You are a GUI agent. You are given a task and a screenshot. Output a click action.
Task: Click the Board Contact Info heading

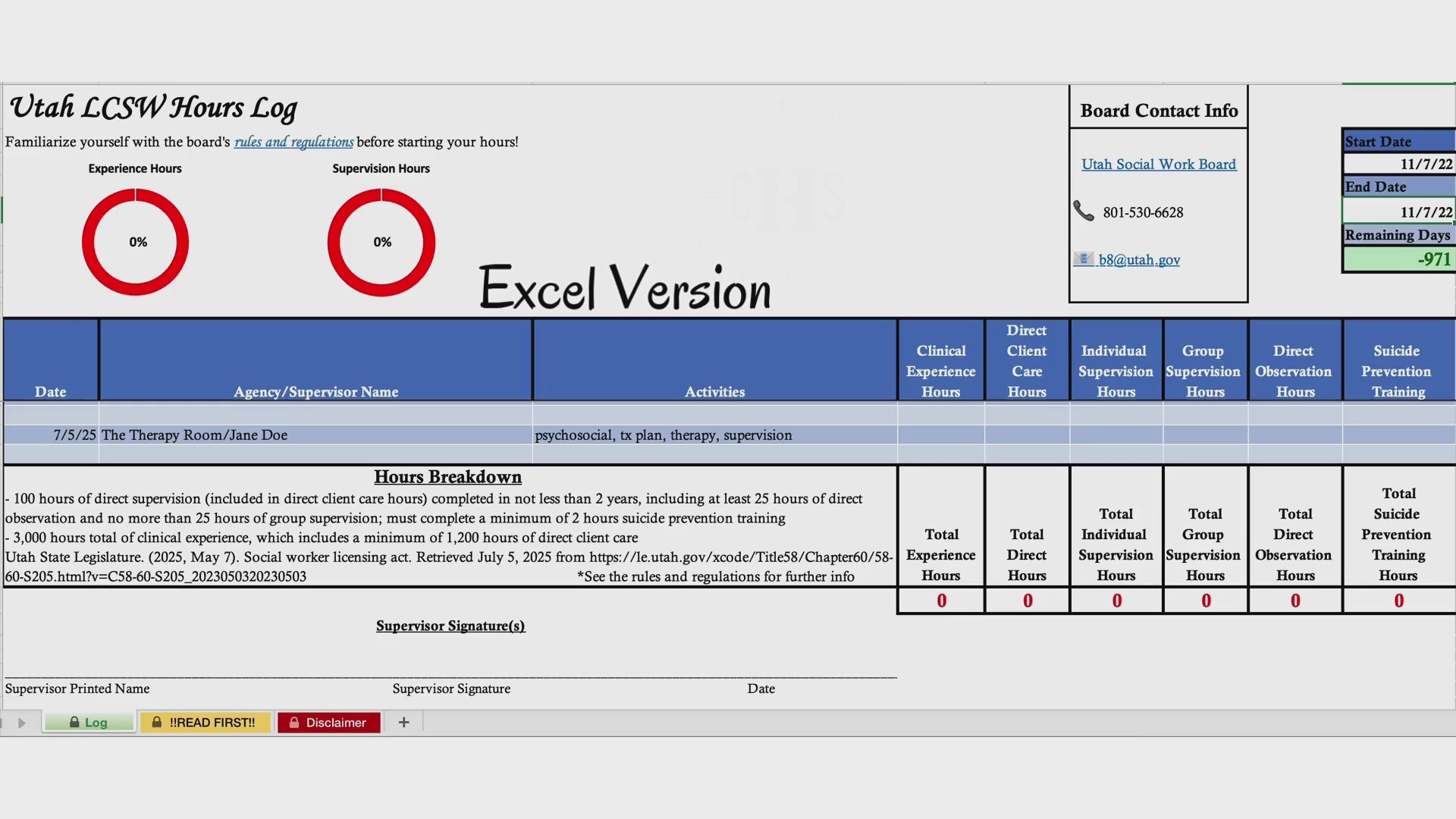1159,111
